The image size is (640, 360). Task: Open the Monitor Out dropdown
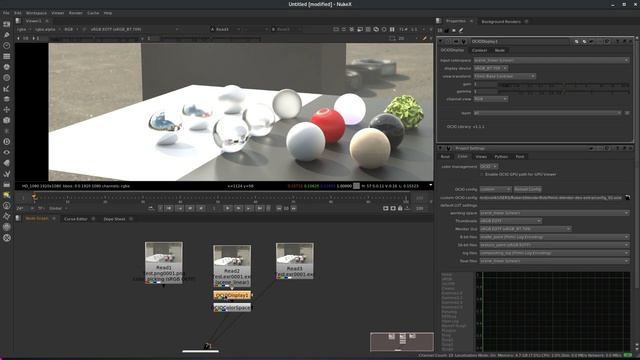pos(525,229)
